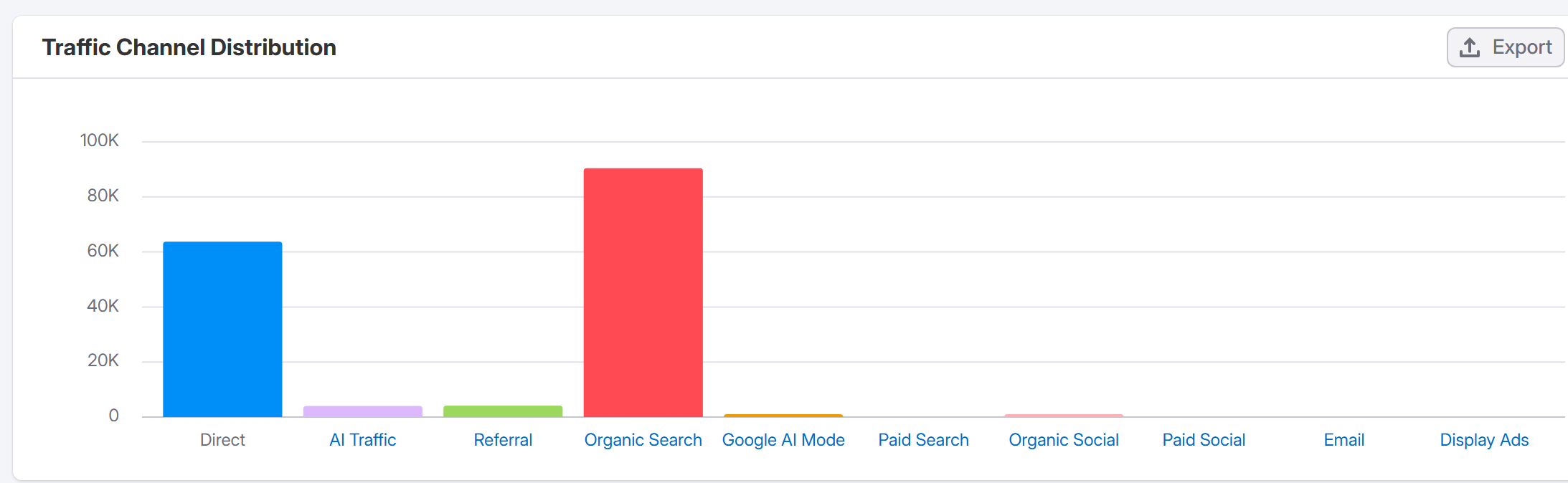Open the Display Ads channel link
Viewport: 1568px width, 483px height.
click(1484, 440)
